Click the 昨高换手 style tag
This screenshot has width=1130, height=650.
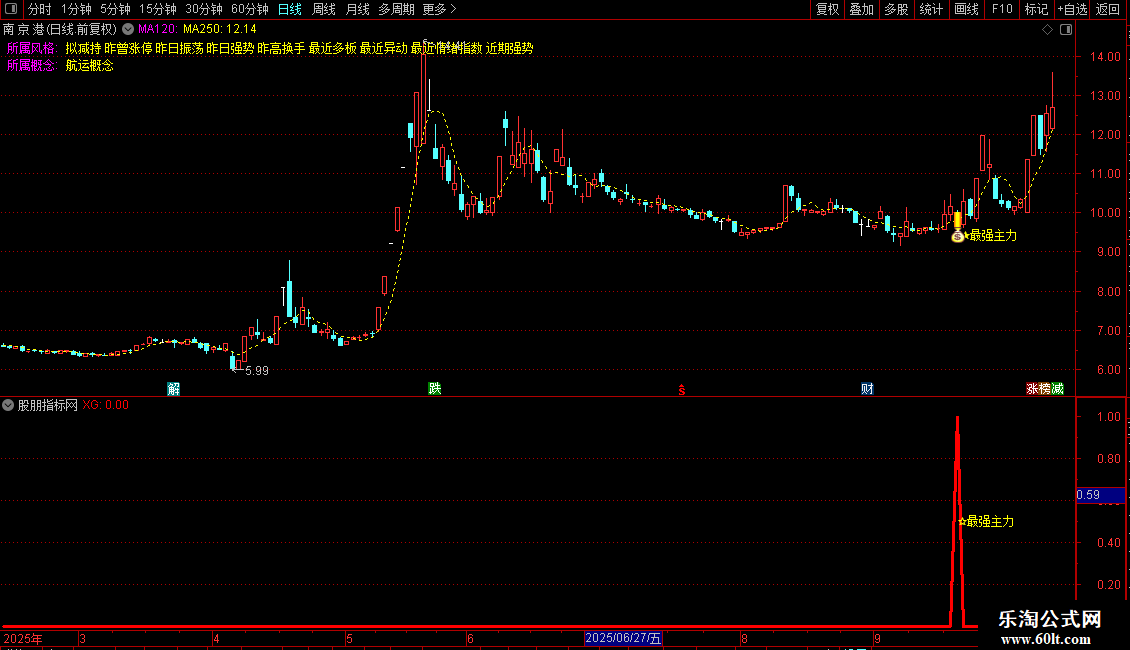click(x=282, y=48)
